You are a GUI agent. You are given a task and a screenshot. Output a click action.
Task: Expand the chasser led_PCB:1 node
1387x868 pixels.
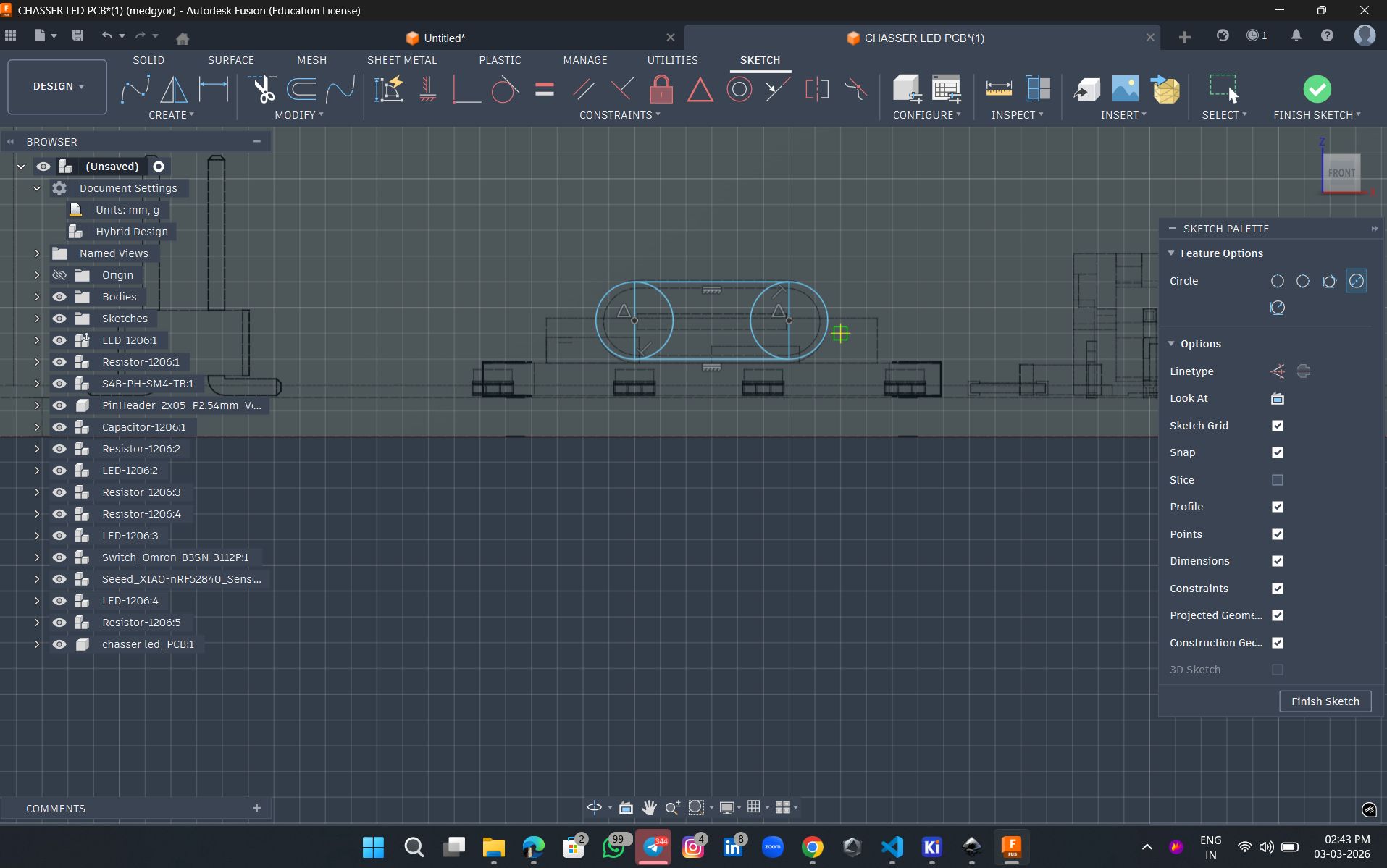pyautogui.click(x=37, y=644)
